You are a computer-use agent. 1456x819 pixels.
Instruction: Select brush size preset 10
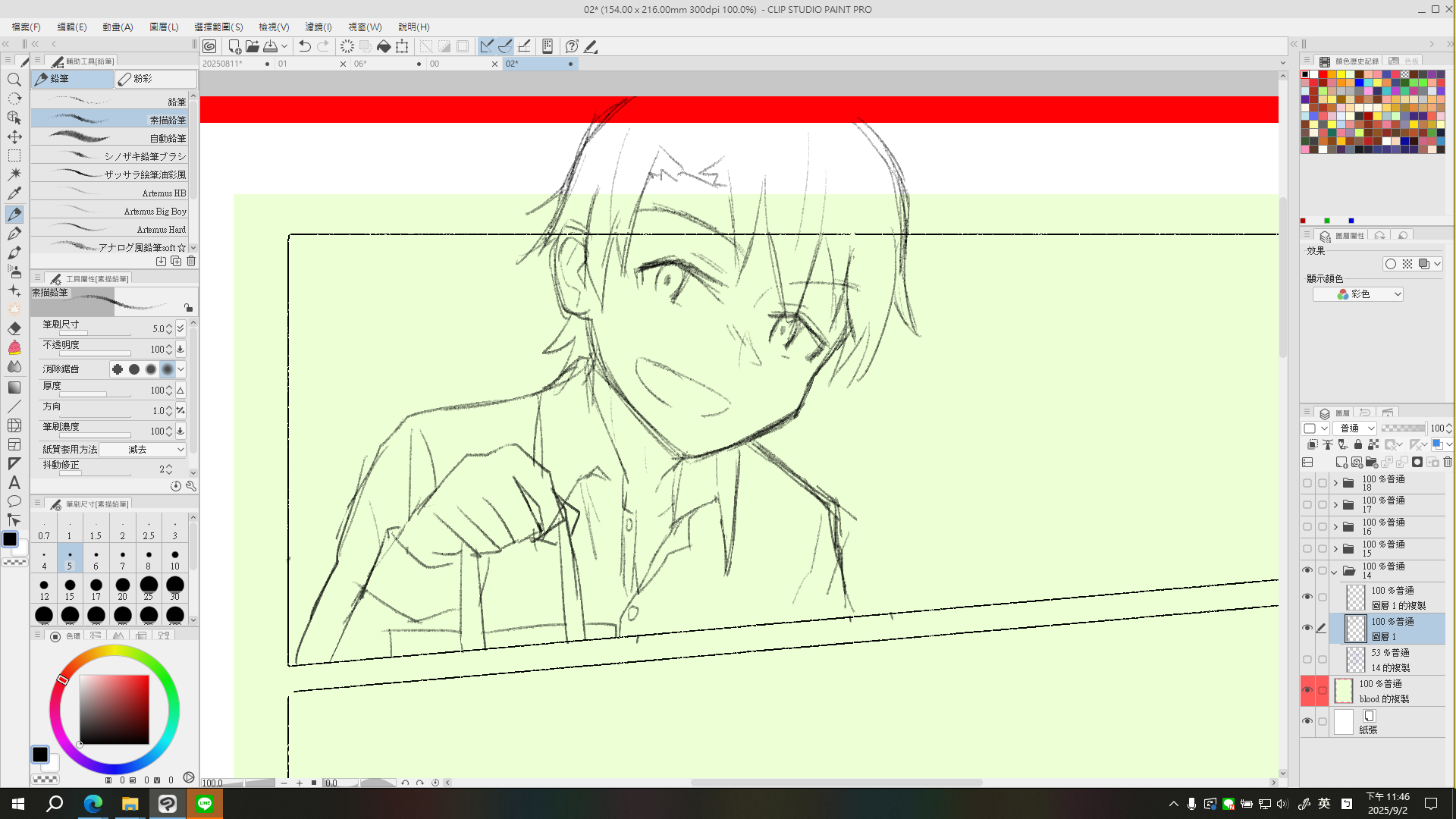pos(174,560)
